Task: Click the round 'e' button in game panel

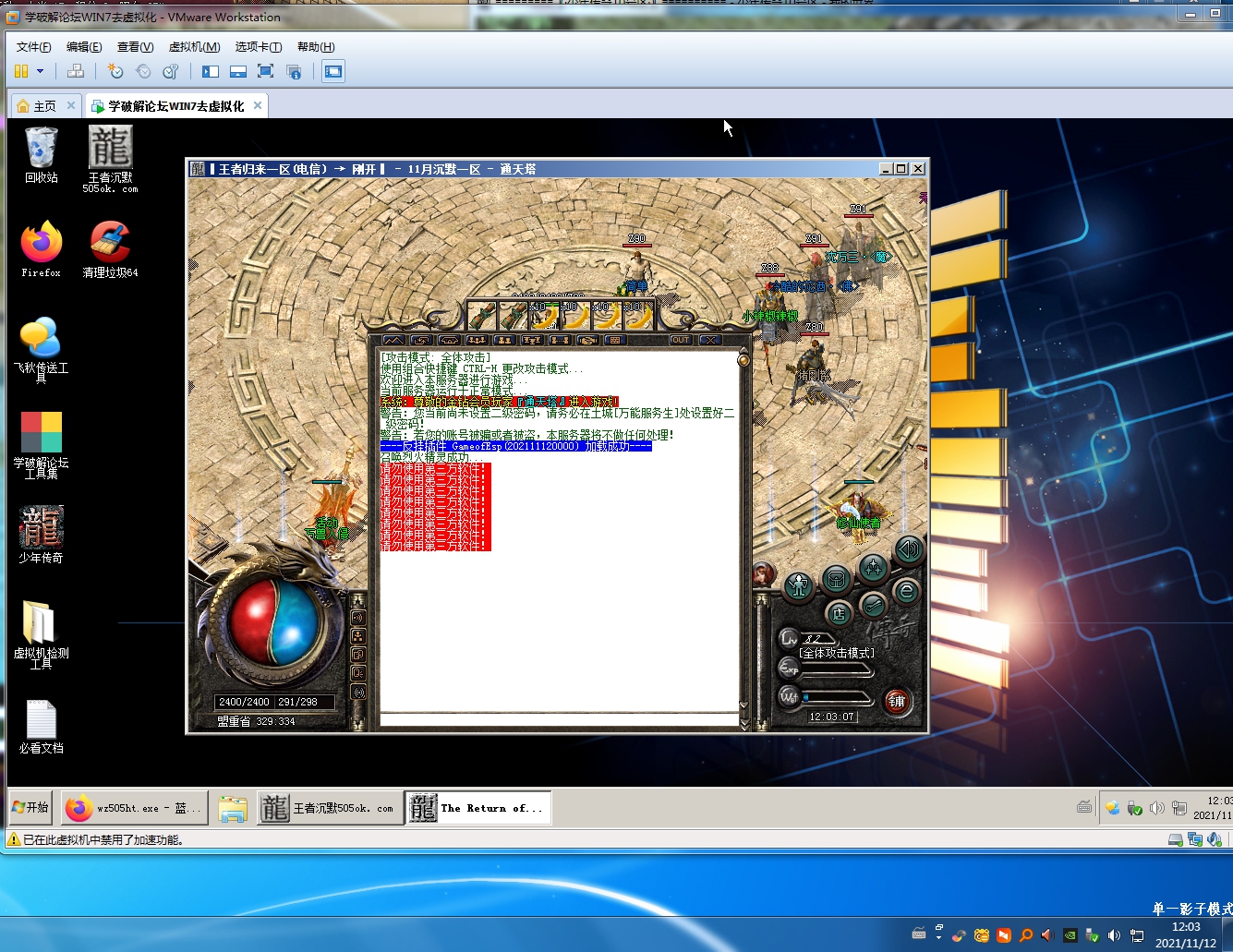Action: pos(907,592)
